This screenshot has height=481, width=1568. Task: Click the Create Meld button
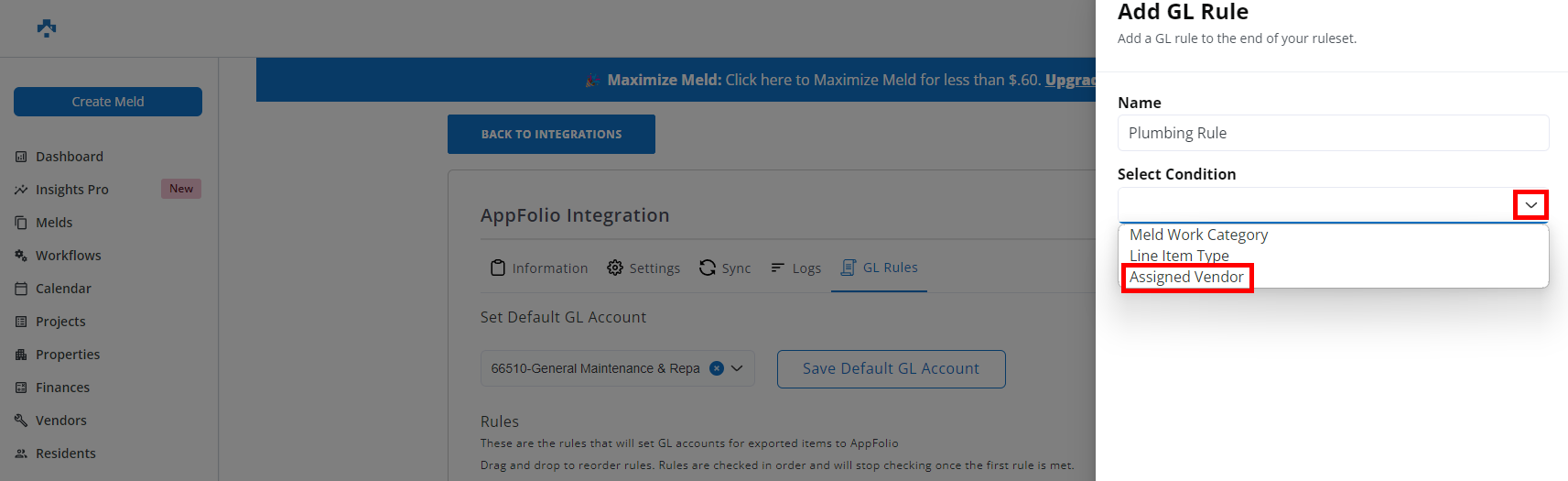108,102
